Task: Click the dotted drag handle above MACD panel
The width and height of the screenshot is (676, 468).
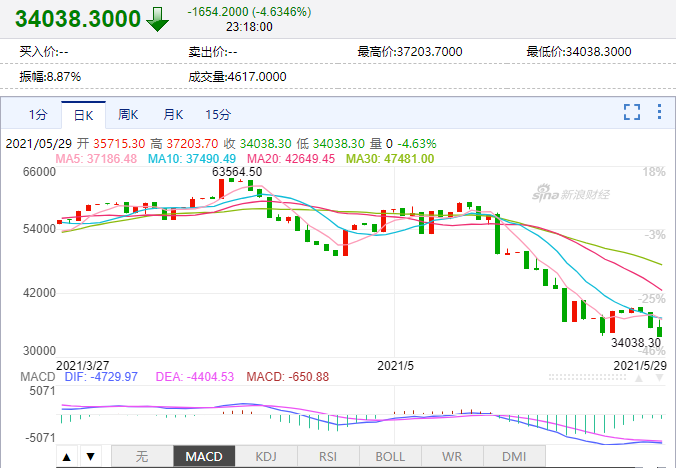Action: [587, 378]
